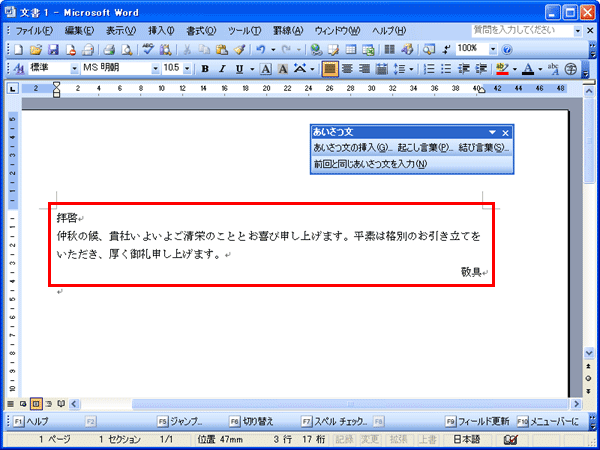
Task: Undo the last action
Action: tap(261, 49)
